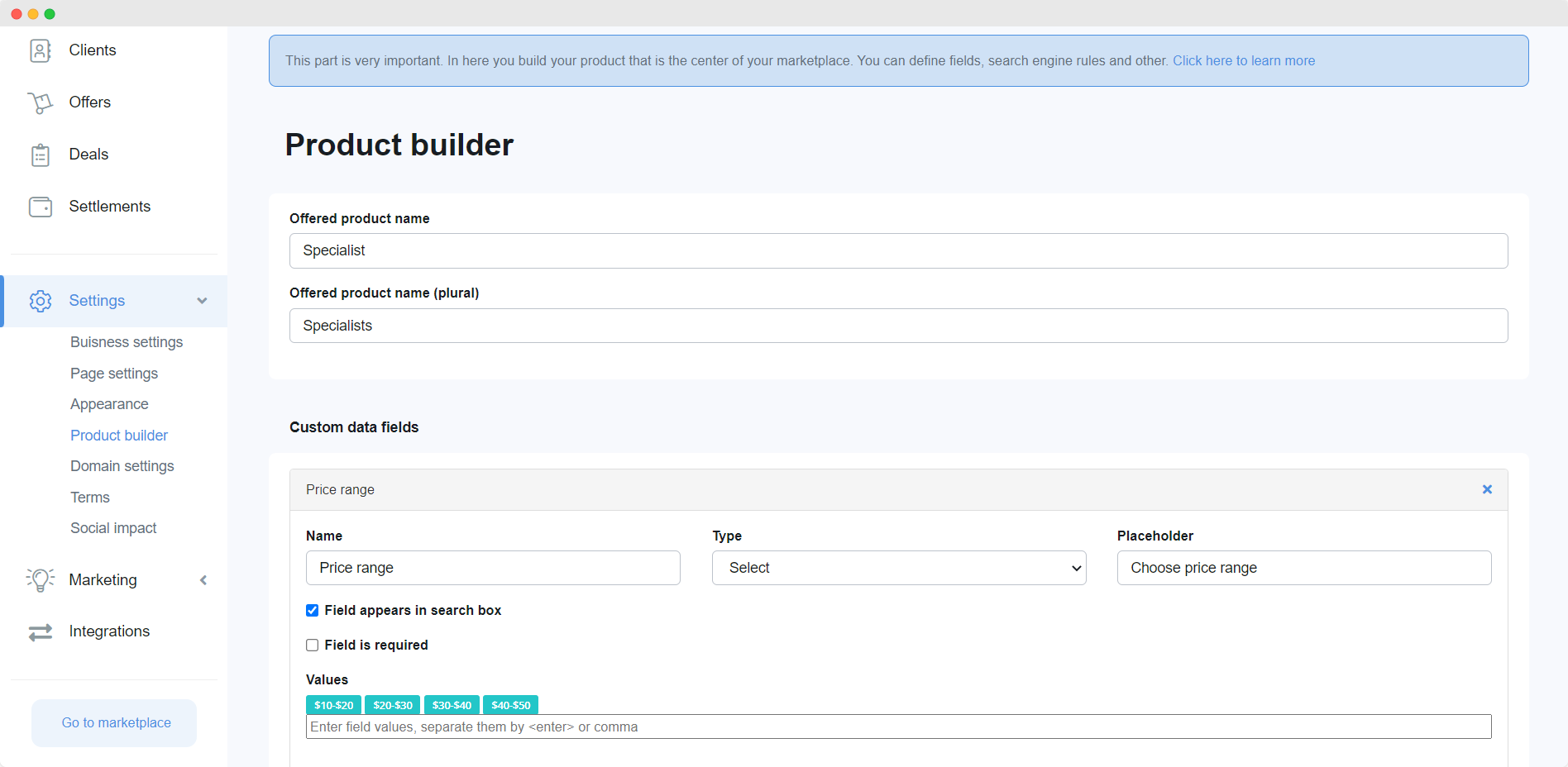Open the Offers section label

click(x=90, y=102)
